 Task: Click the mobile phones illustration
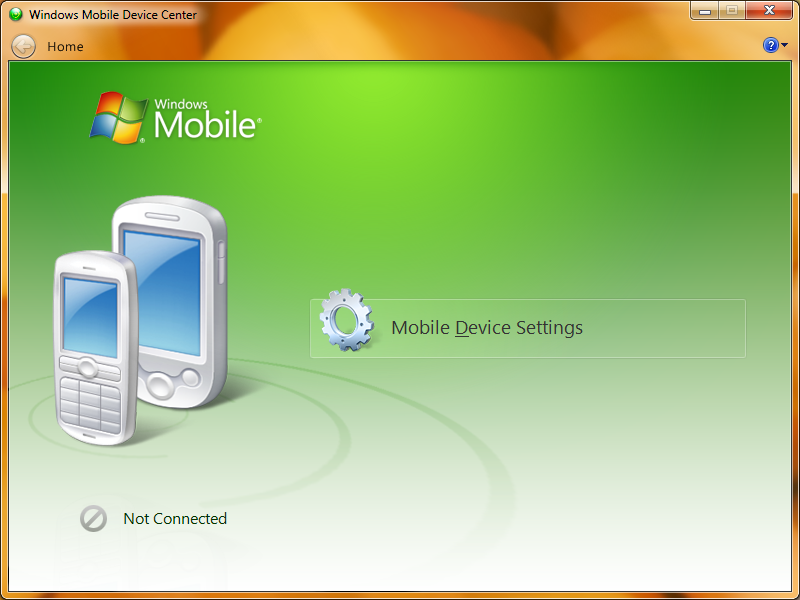[x=141, y=321]
